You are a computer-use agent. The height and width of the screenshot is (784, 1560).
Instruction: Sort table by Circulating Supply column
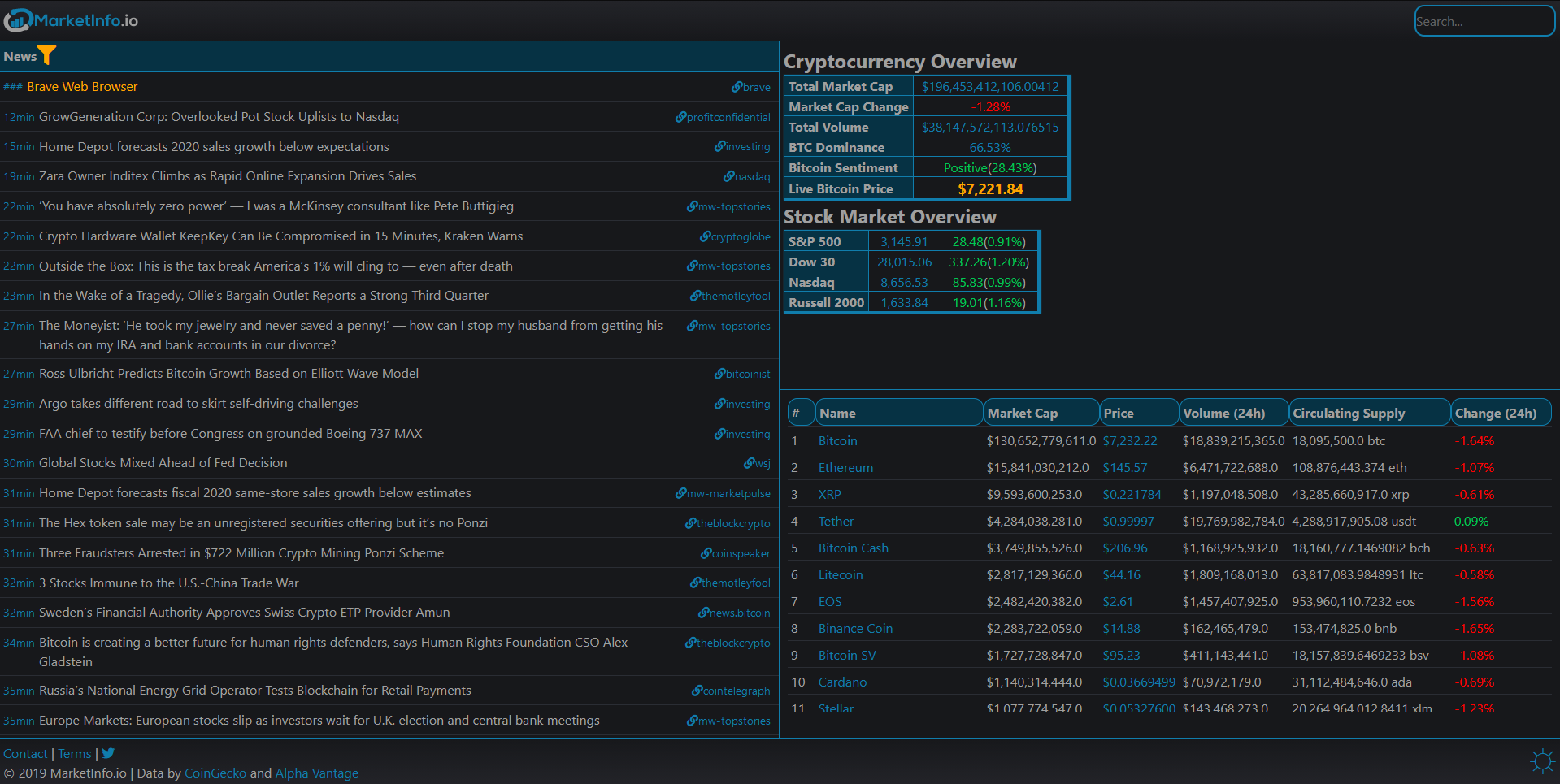[x=1370, y=413]
